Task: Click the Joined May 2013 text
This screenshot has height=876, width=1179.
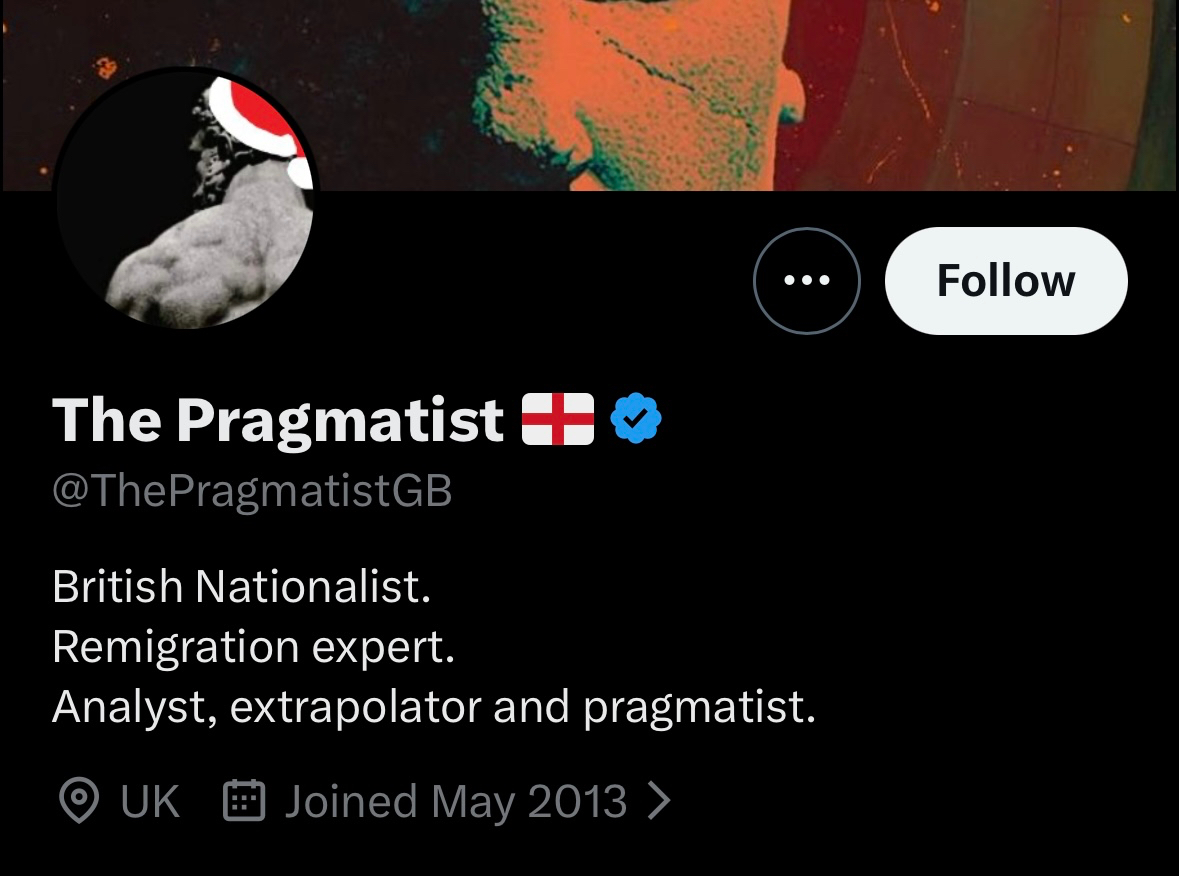Action: [455, 801]
